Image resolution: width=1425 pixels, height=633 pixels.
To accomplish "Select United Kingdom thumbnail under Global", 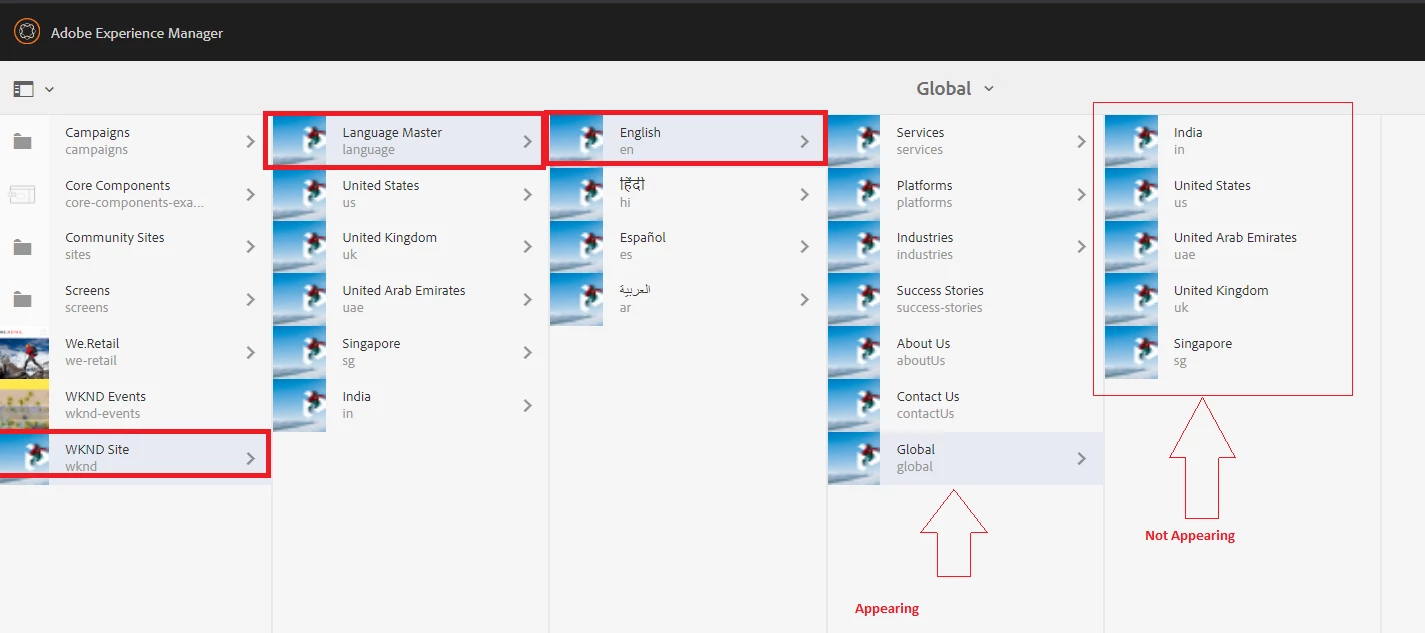I will click(x=1131, y=299).
